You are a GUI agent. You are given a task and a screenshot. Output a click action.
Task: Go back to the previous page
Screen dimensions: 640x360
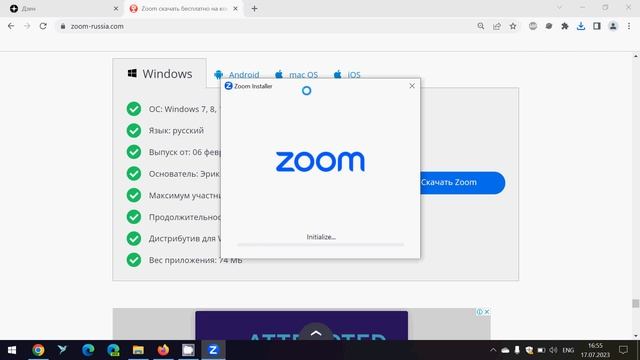click(11, 26)
